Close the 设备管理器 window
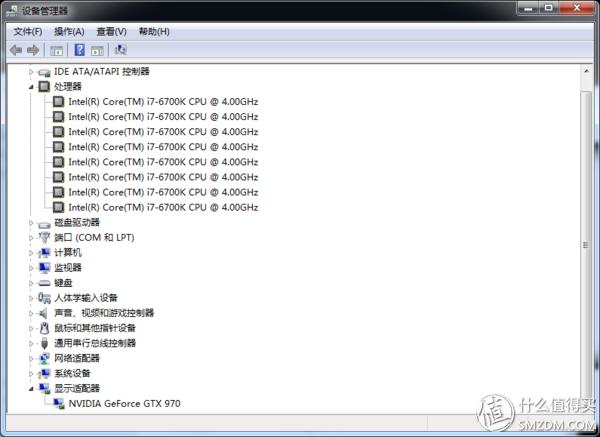The image size is (600, 437). (576, 8)
